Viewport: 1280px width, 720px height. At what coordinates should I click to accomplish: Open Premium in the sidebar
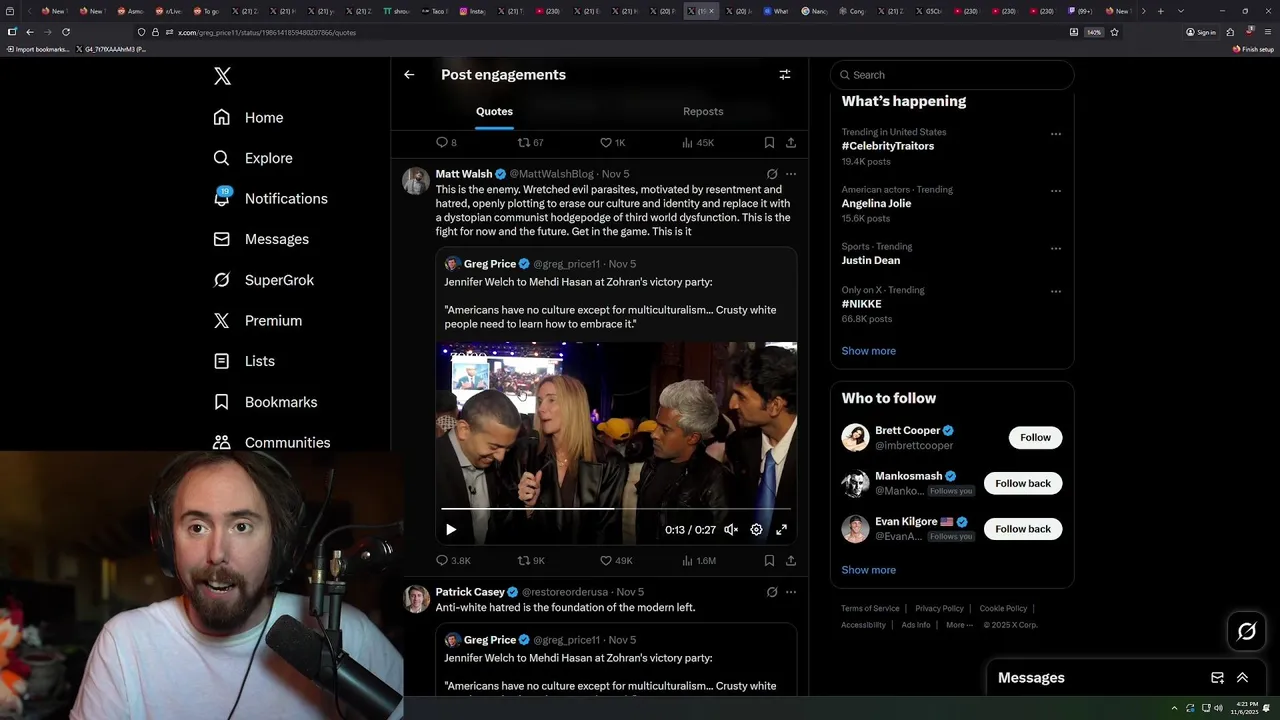(258, 320)
